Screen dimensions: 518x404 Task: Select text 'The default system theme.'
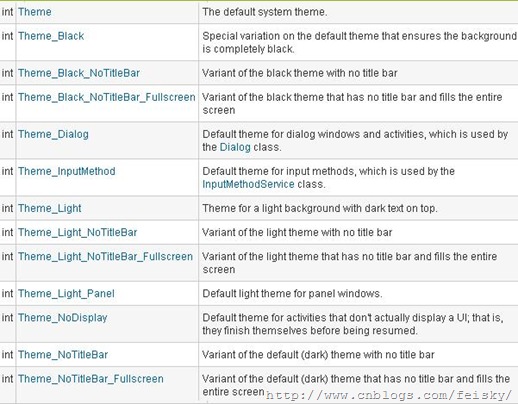[265, 12]
